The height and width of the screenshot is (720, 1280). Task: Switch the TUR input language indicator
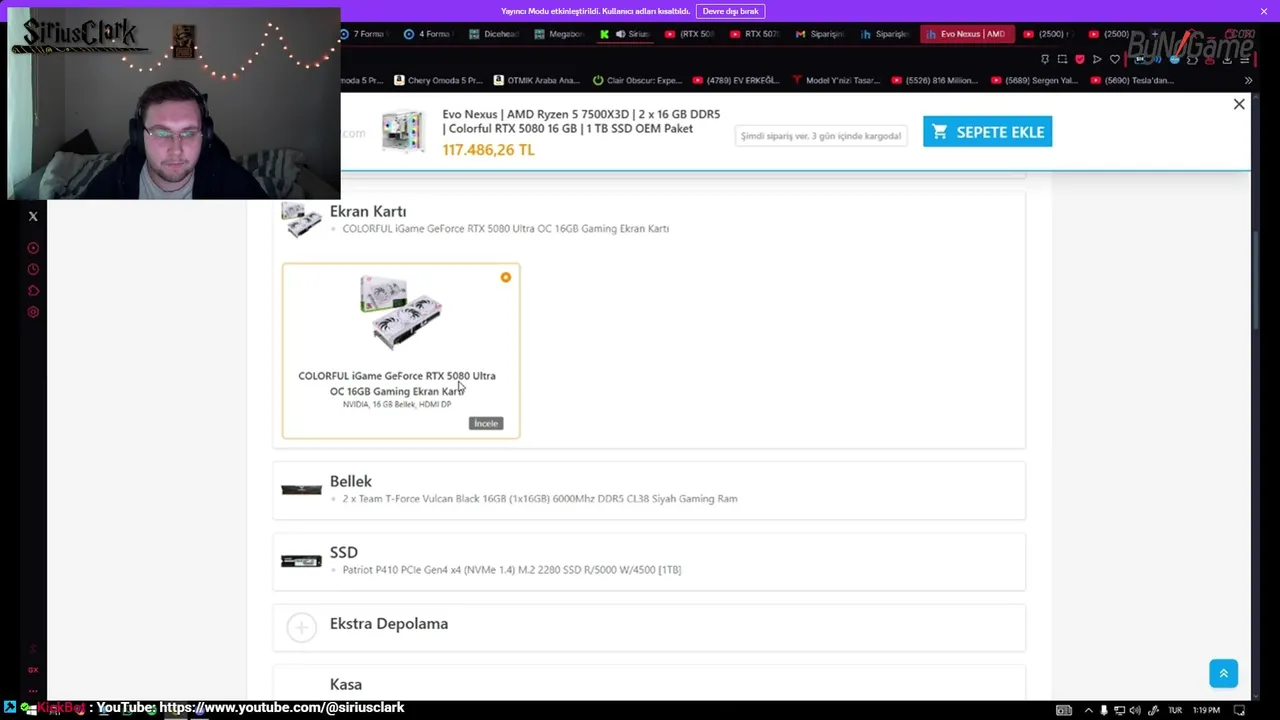click(1175, 710)
